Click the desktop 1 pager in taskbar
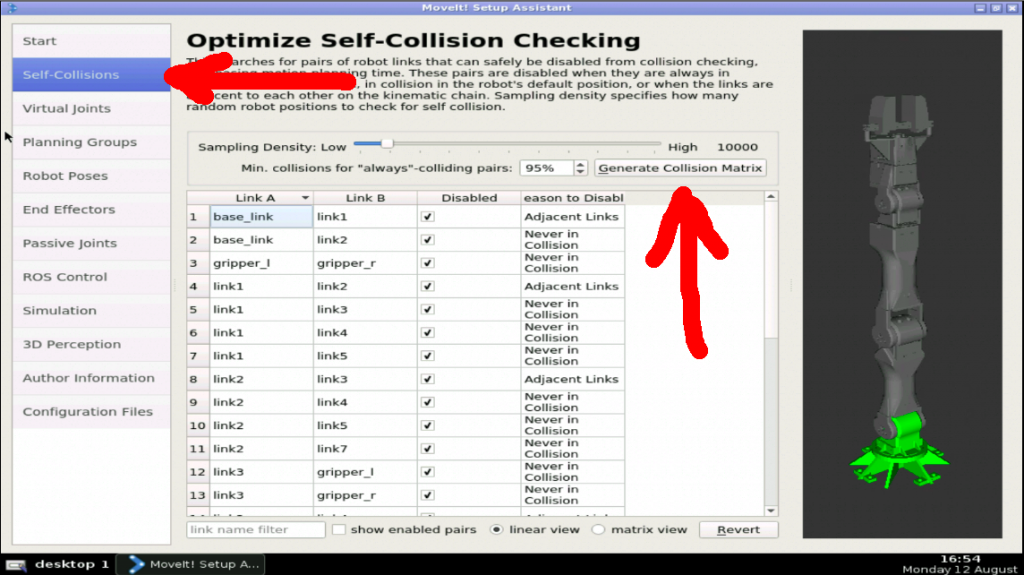Screen dimensions: 1024x575 (57, 565)
